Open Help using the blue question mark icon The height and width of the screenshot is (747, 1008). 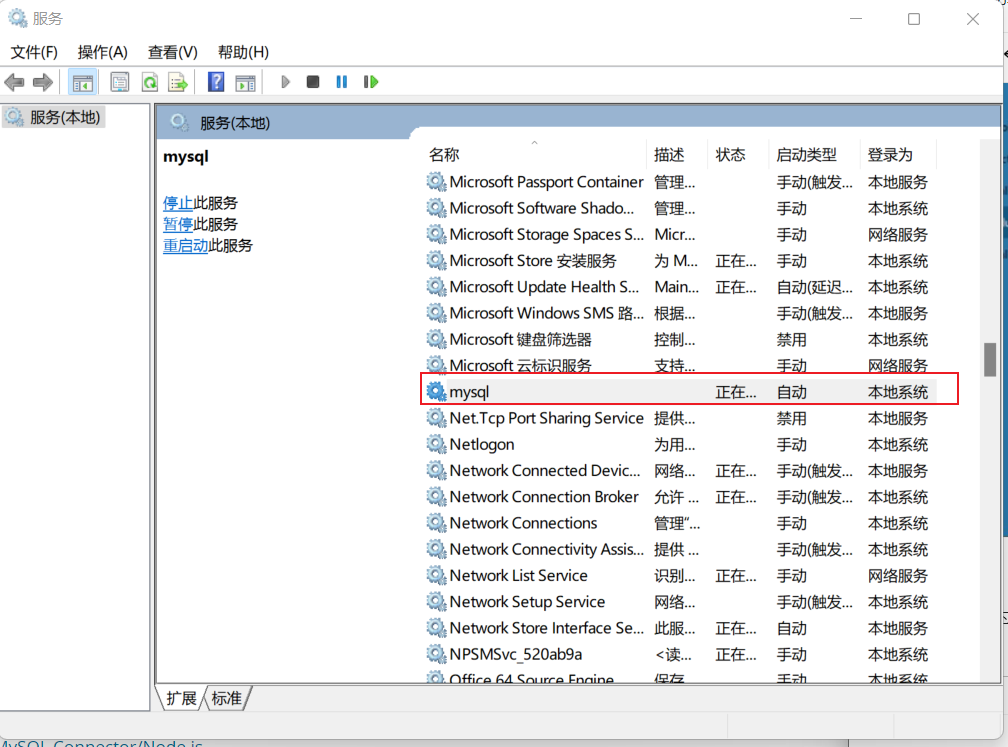click(216, 81)
